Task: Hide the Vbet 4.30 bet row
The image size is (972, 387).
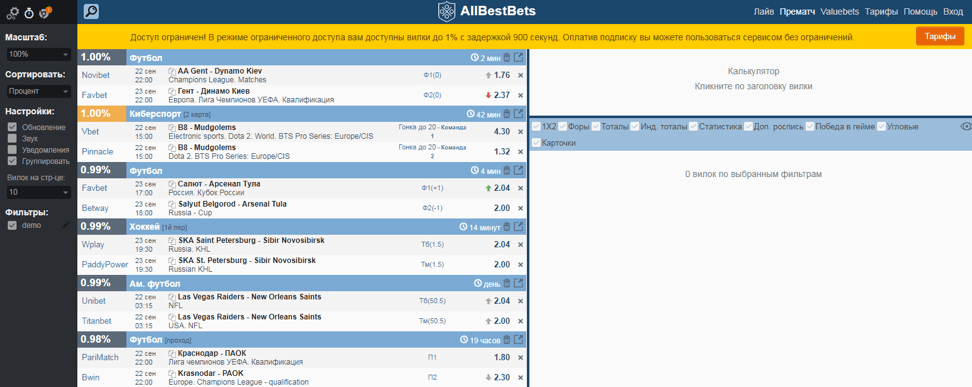Action: point(520,132)
